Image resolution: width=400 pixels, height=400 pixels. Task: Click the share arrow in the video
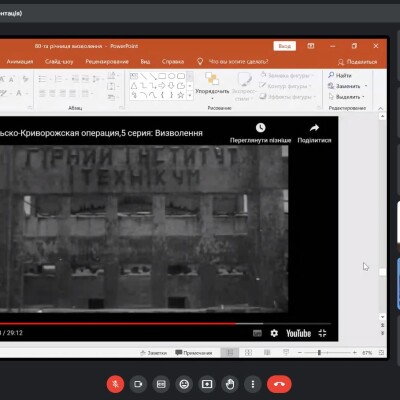tap(314, 128)
